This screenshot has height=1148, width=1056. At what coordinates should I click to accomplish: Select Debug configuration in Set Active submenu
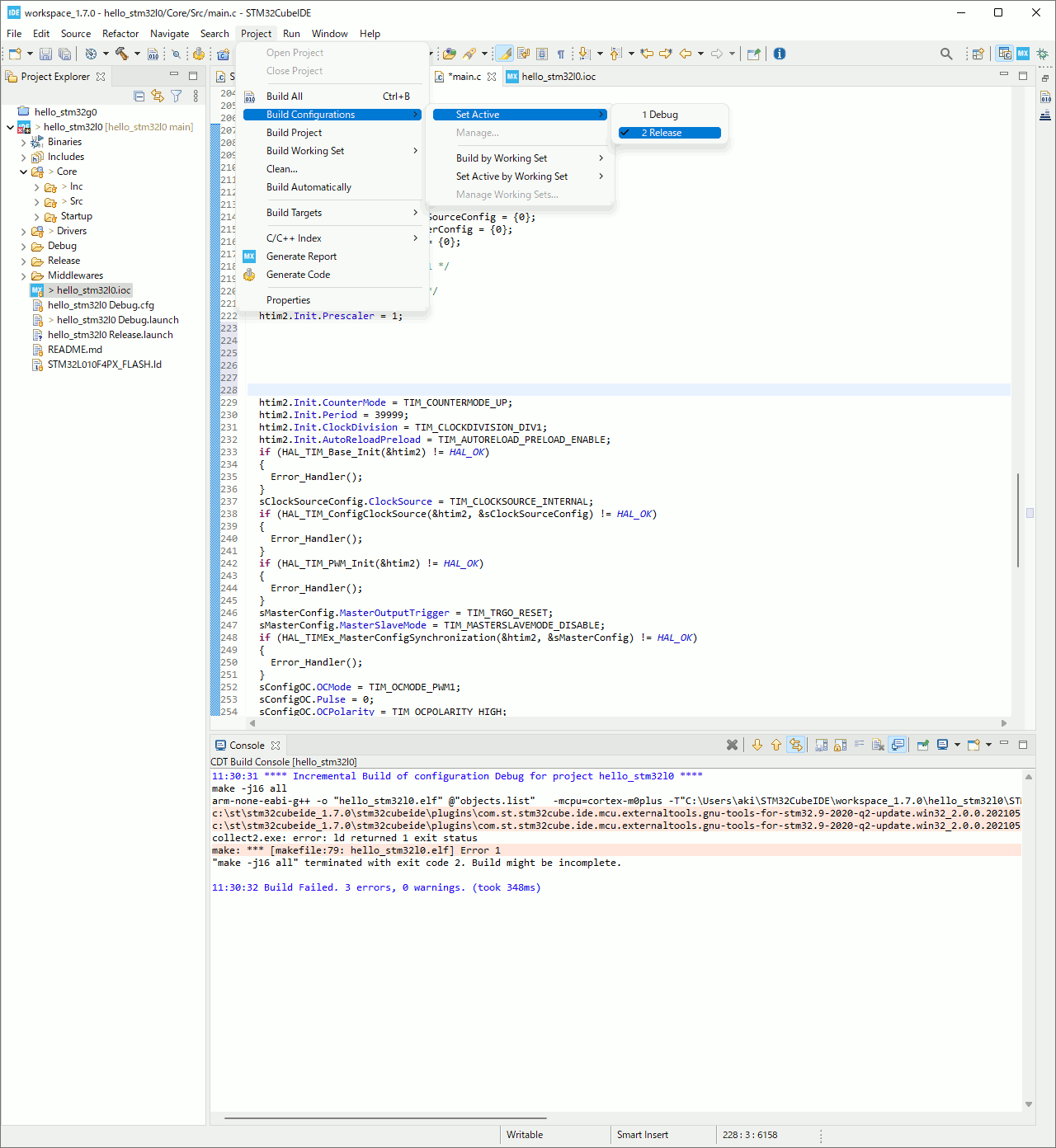pyautogui.click(x=669, y=115)
